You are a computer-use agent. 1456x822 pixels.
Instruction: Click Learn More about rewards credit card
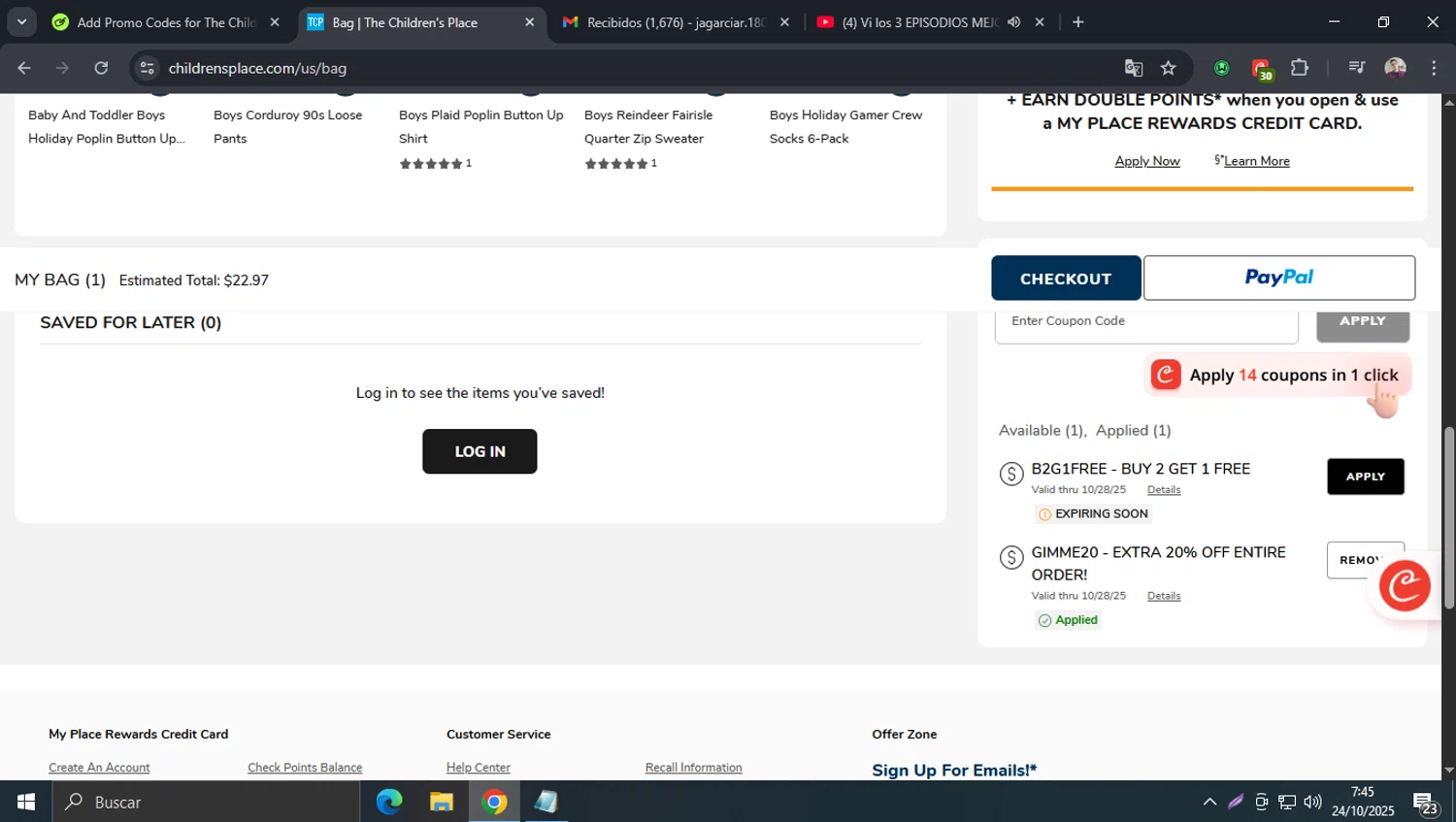click(x=1256, y=161)
